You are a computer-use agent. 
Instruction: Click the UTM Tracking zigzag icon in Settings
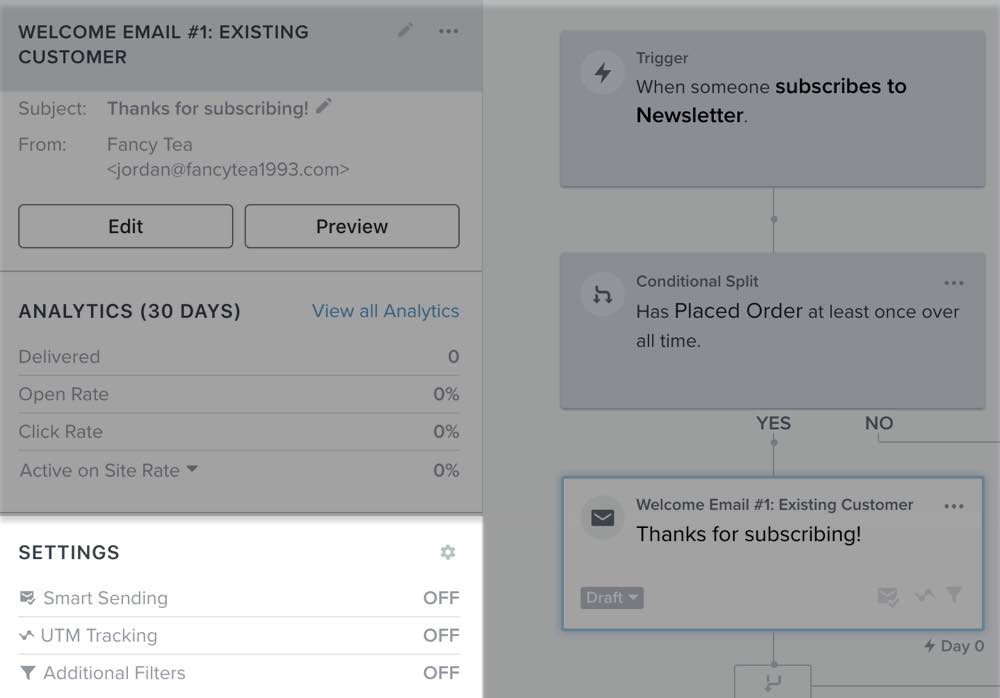pos(28,635)
